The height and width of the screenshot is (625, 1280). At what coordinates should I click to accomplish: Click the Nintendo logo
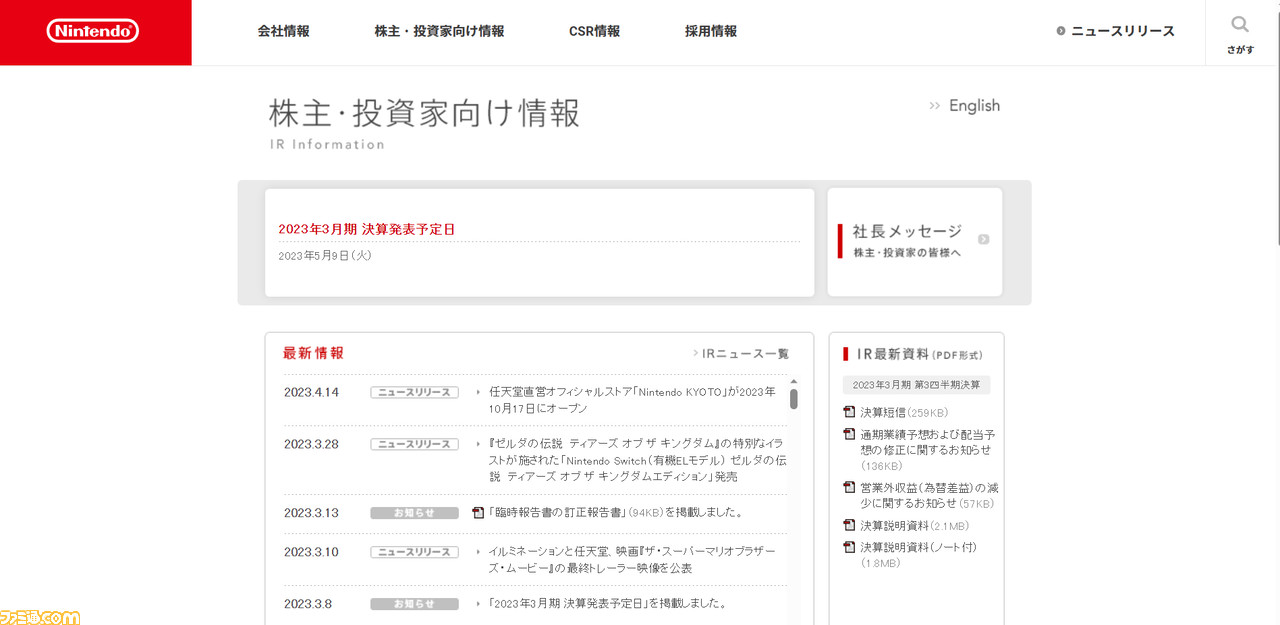pyautogui.click(x=93, y=31)
